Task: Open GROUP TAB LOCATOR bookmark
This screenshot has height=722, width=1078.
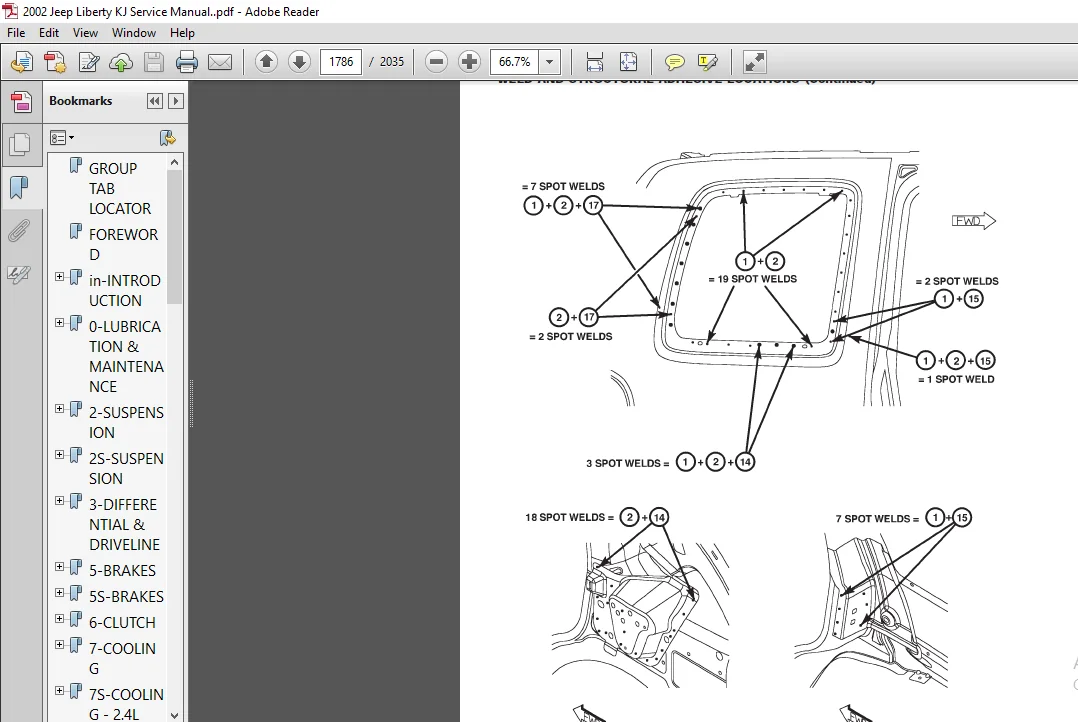Action: [120, 188]
